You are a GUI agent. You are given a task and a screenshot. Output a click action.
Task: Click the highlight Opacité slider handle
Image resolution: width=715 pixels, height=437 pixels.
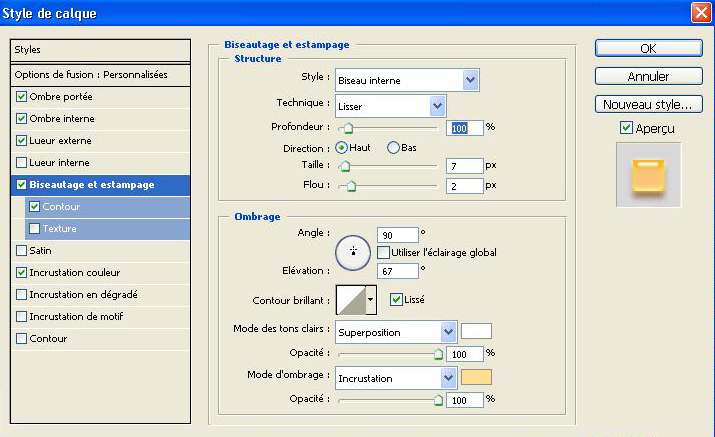[438, 354]
